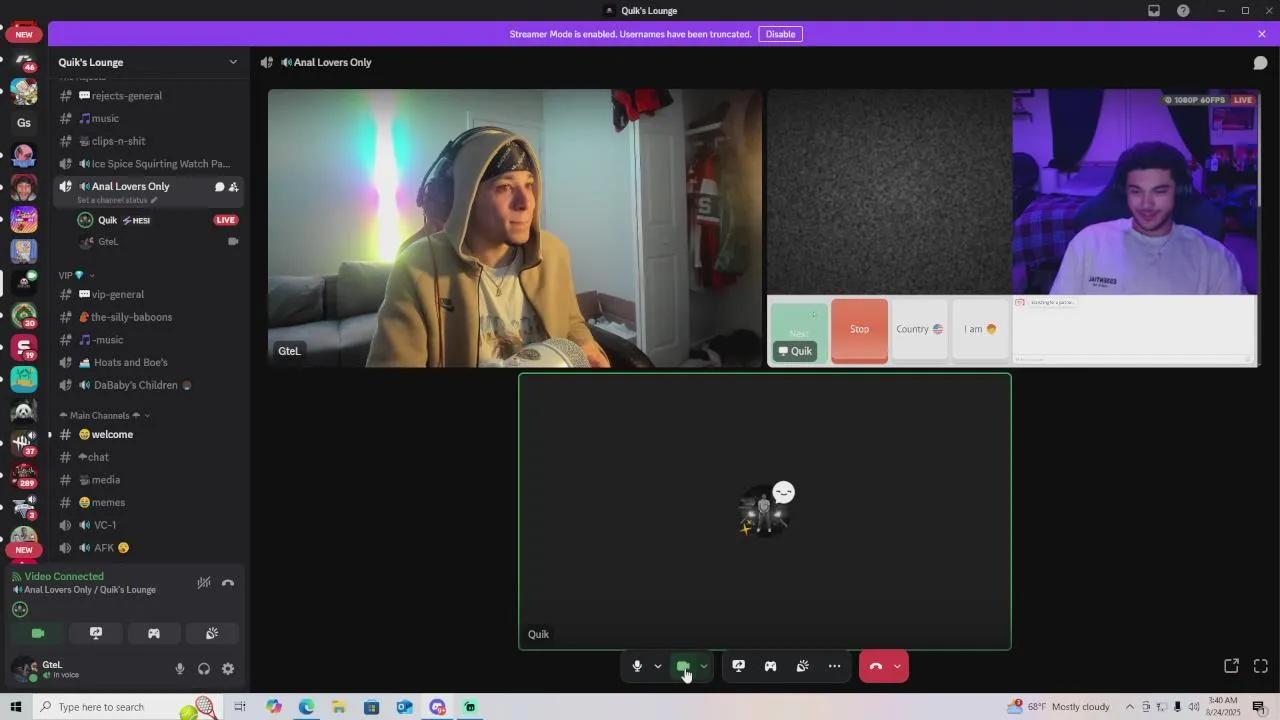Deafen with the headphones icon
The width and height of the screenshot is (1280, 720).
pos(204,669)
